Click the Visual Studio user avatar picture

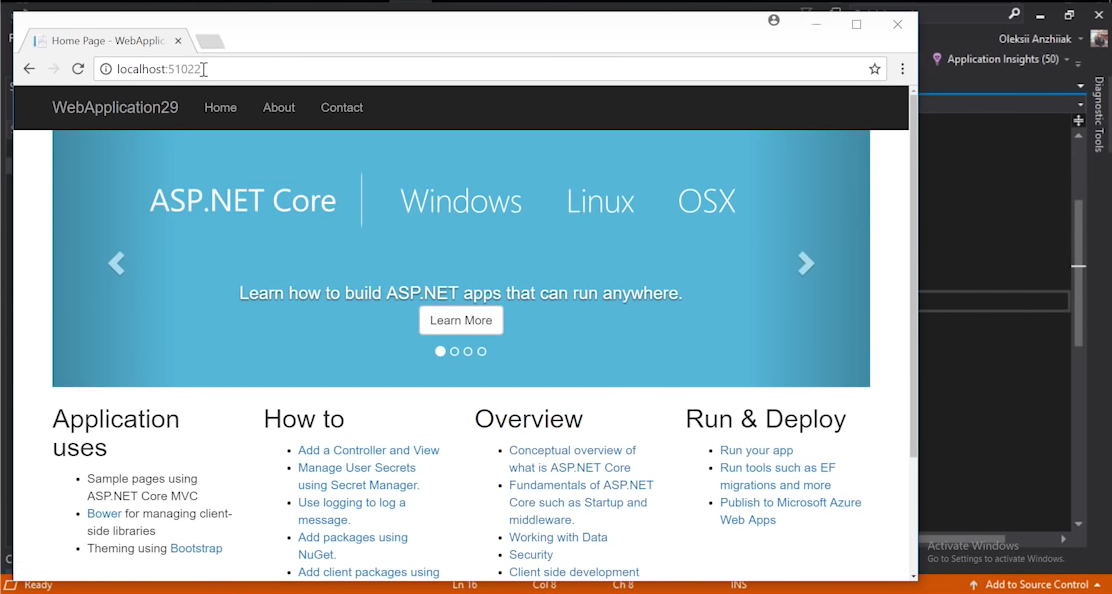point(1099,38)
